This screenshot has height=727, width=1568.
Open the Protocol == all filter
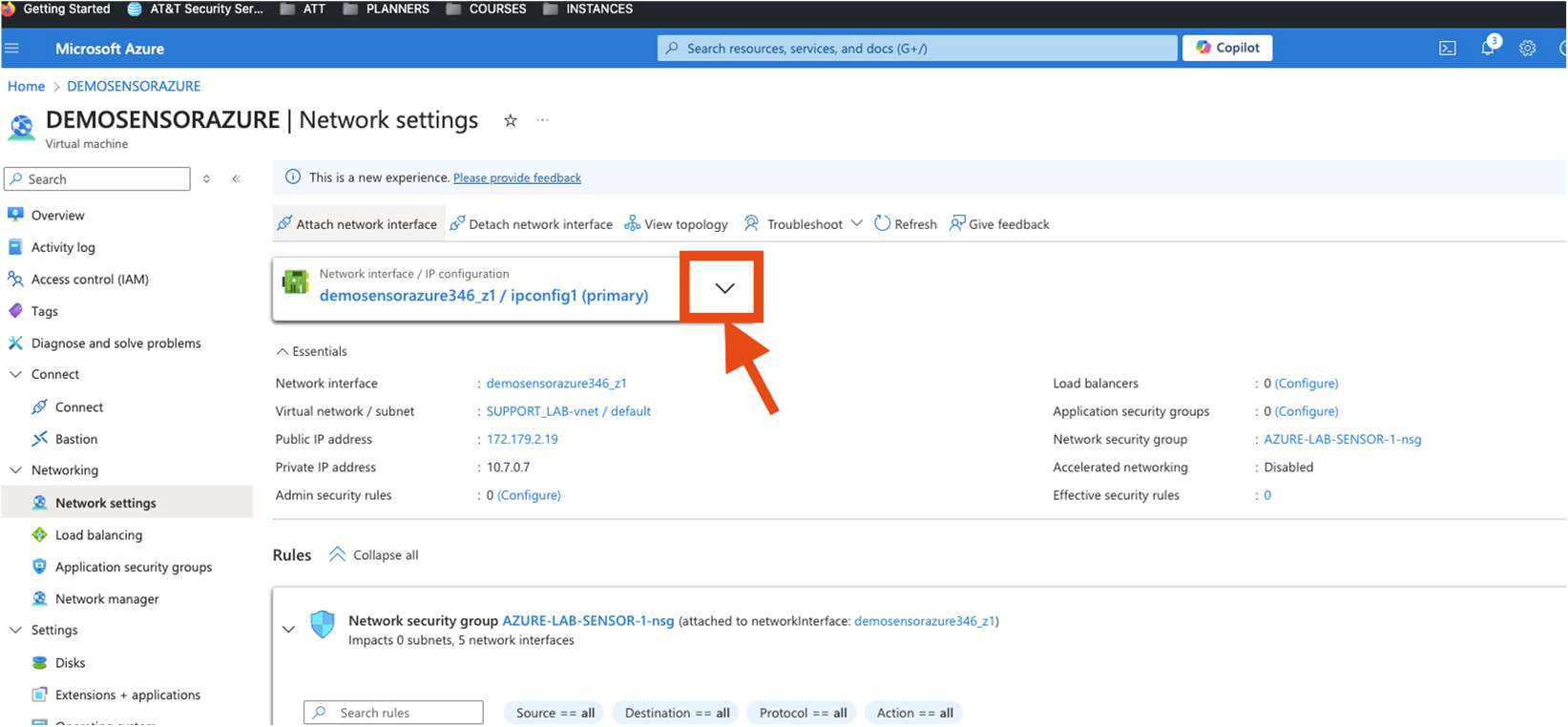coord(803,713)
